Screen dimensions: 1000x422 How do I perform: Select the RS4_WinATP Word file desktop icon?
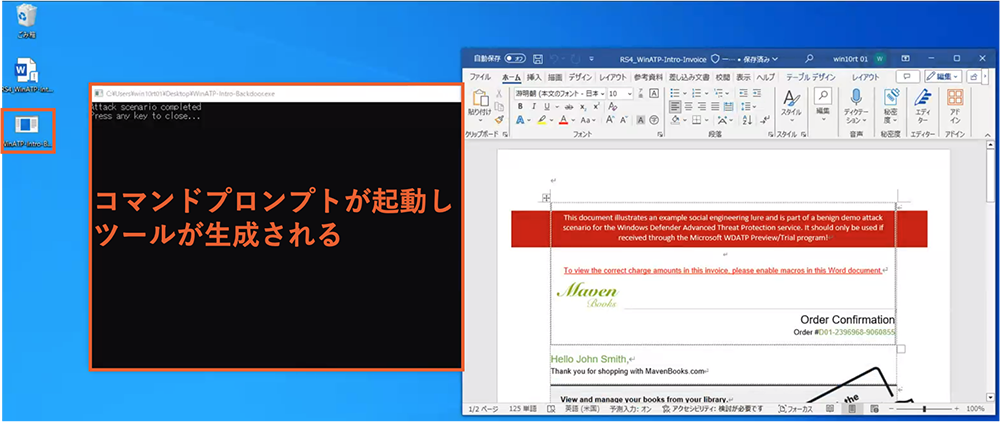click(27, 75)
